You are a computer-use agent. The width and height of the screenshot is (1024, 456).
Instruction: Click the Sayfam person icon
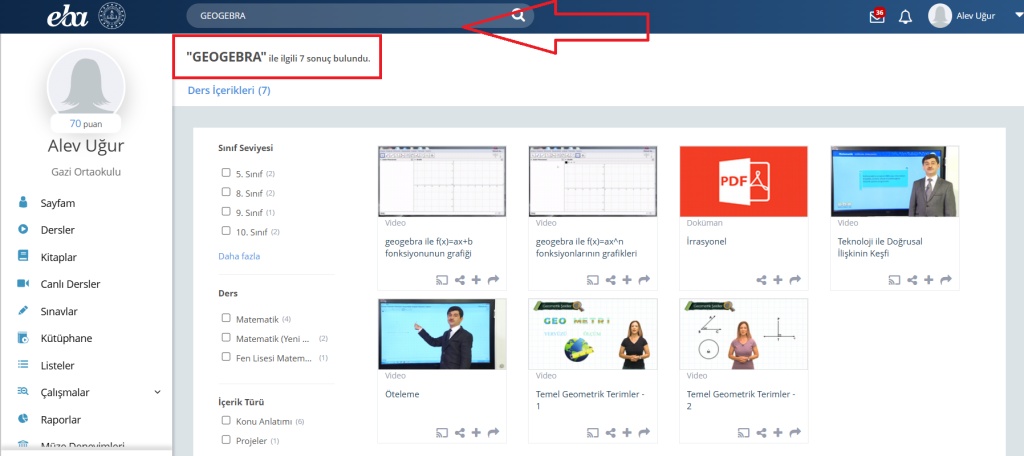pyautogui.click(x=23, y=203)
